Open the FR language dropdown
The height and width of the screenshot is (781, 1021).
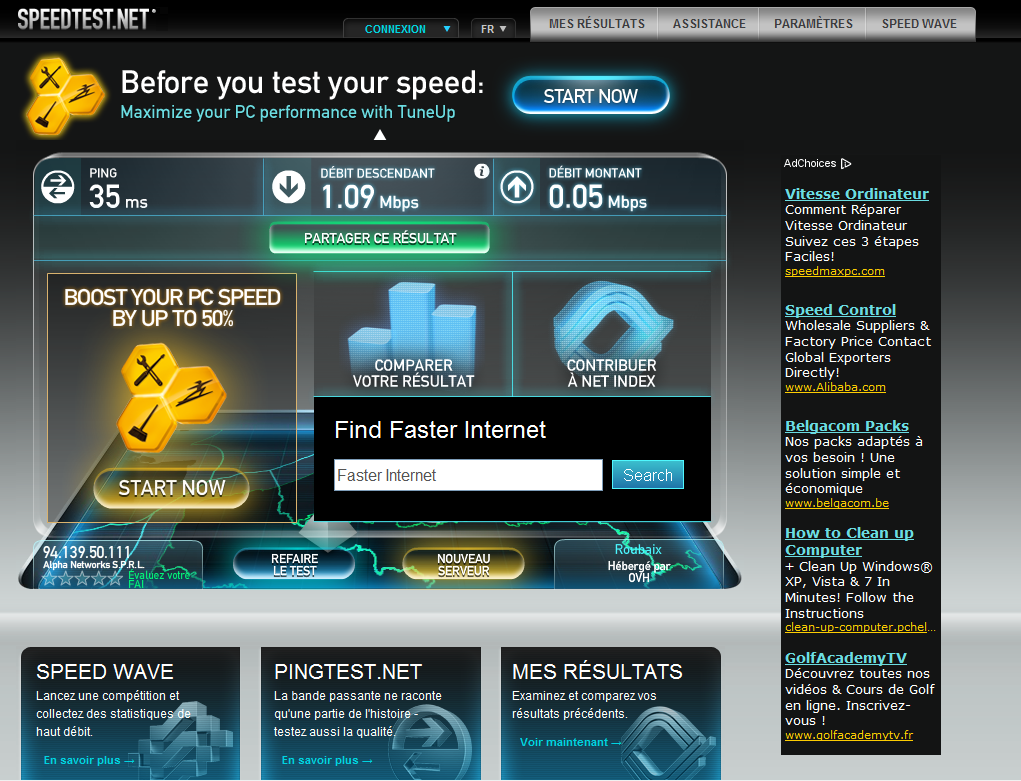(x=493, y=29)
